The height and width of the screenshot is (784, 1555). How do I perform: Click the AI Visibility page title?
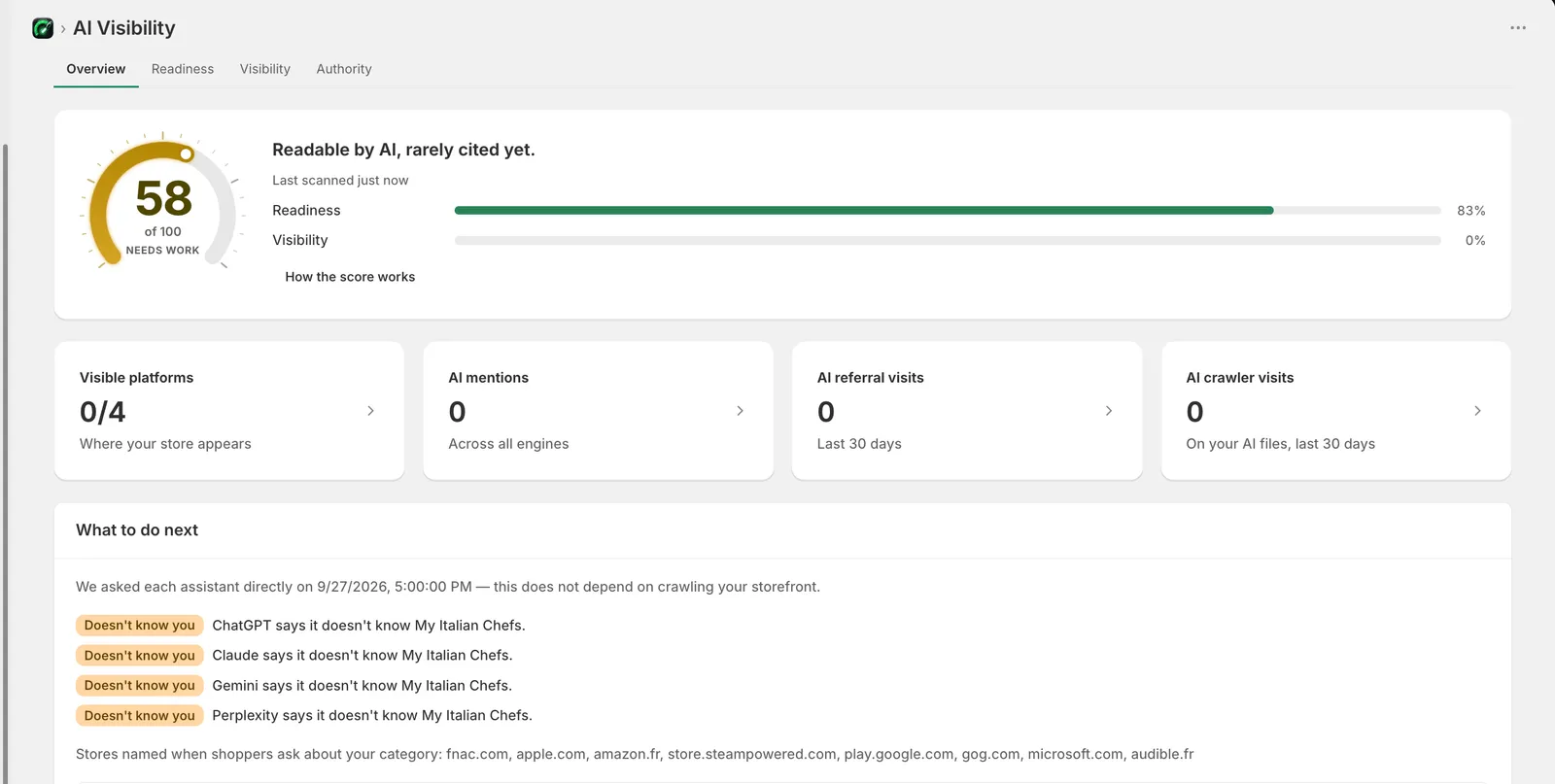124,28
